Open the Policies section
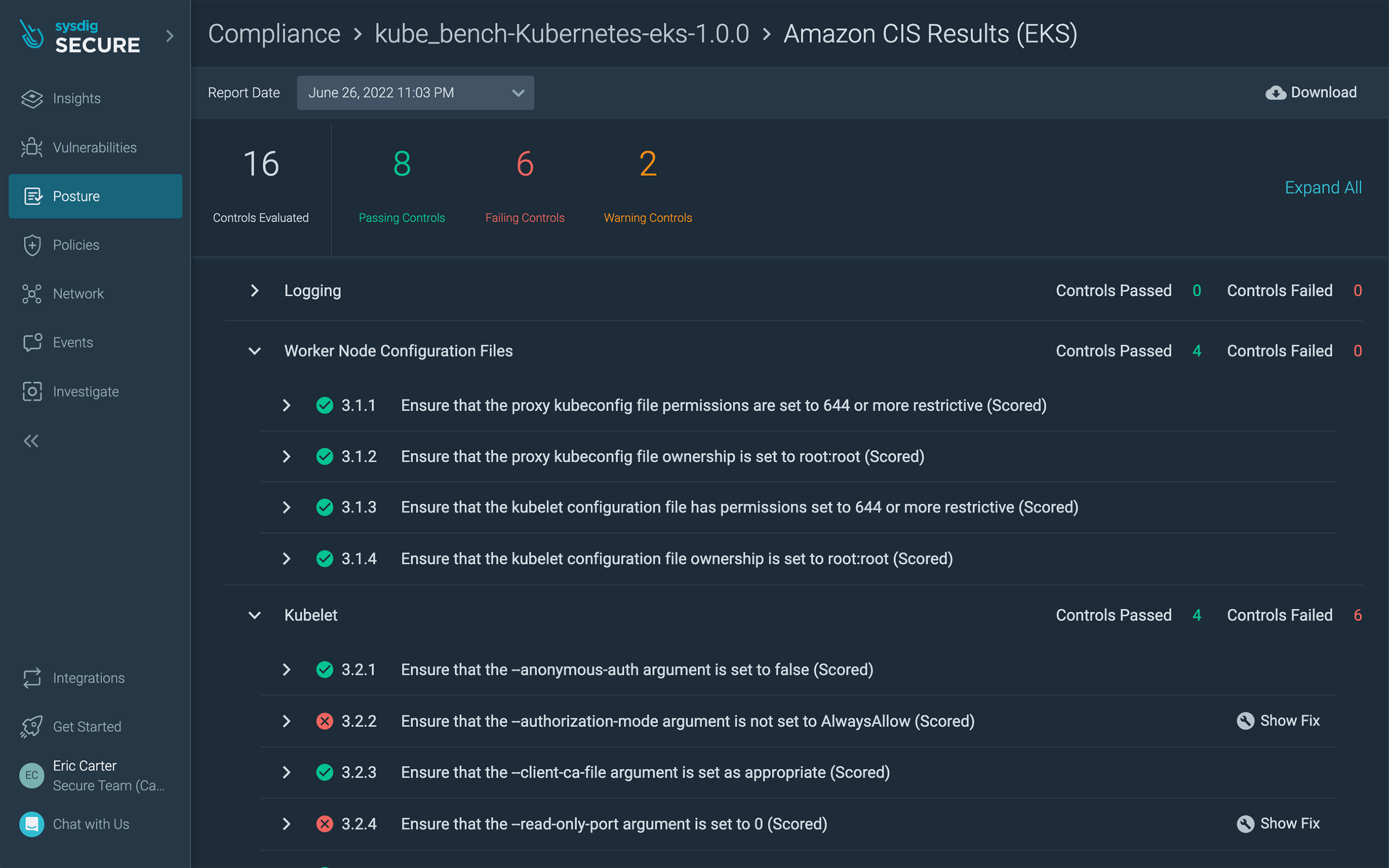 click(x=76, y=245)
